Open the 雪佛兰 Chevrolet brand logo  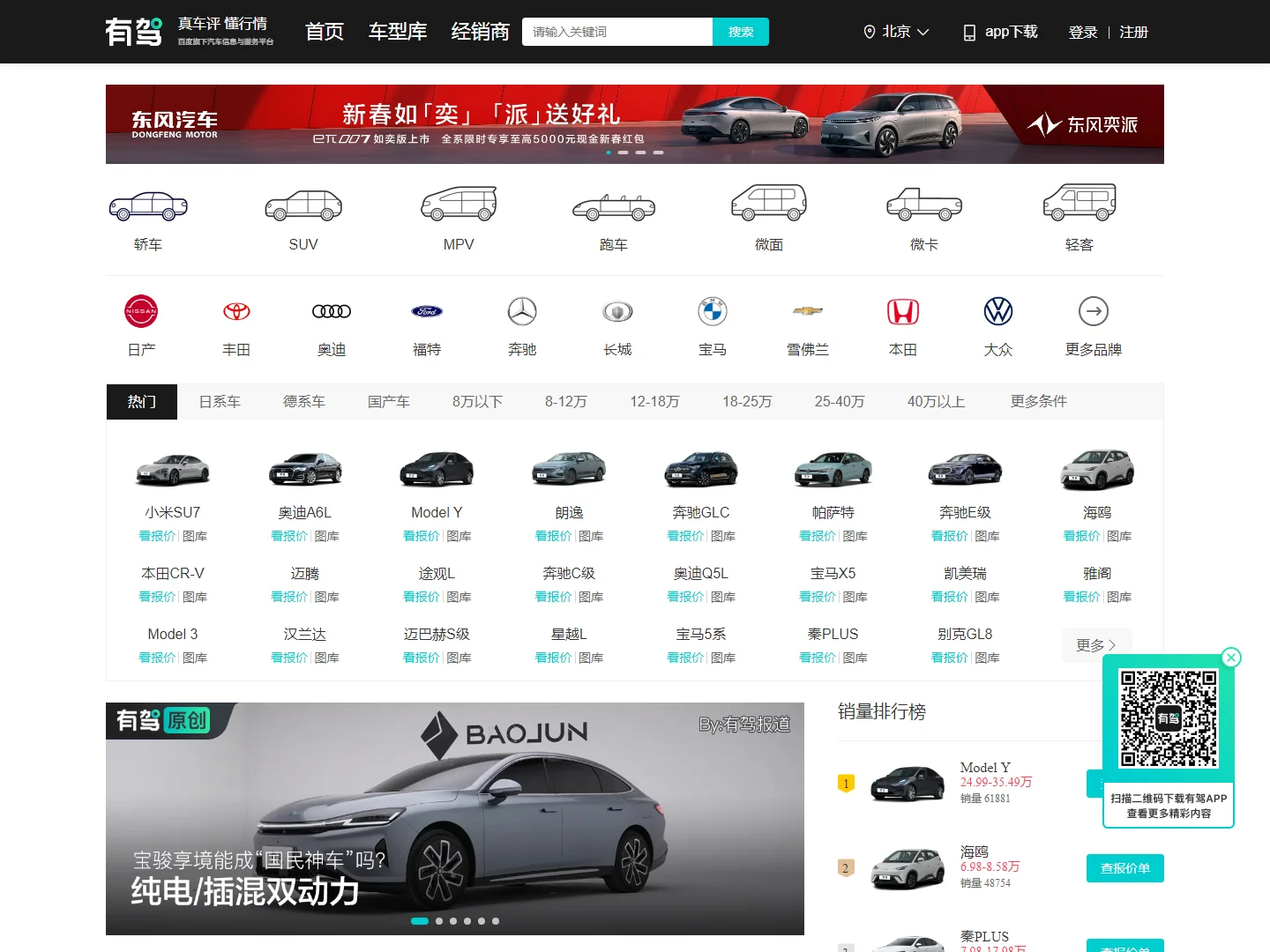808,311
